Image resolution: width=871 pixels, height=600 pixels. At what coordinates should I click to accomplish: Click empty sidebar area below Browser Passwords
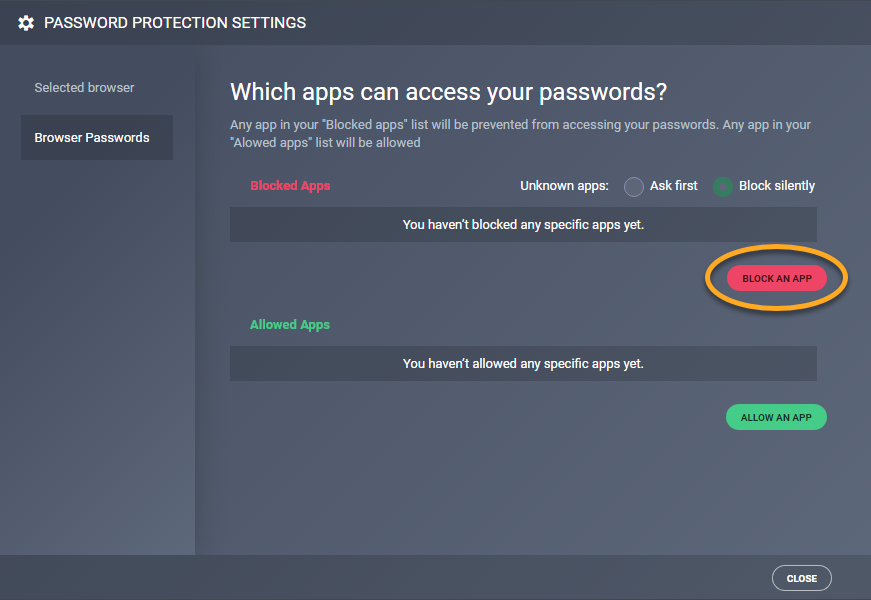tap(97, 350)
